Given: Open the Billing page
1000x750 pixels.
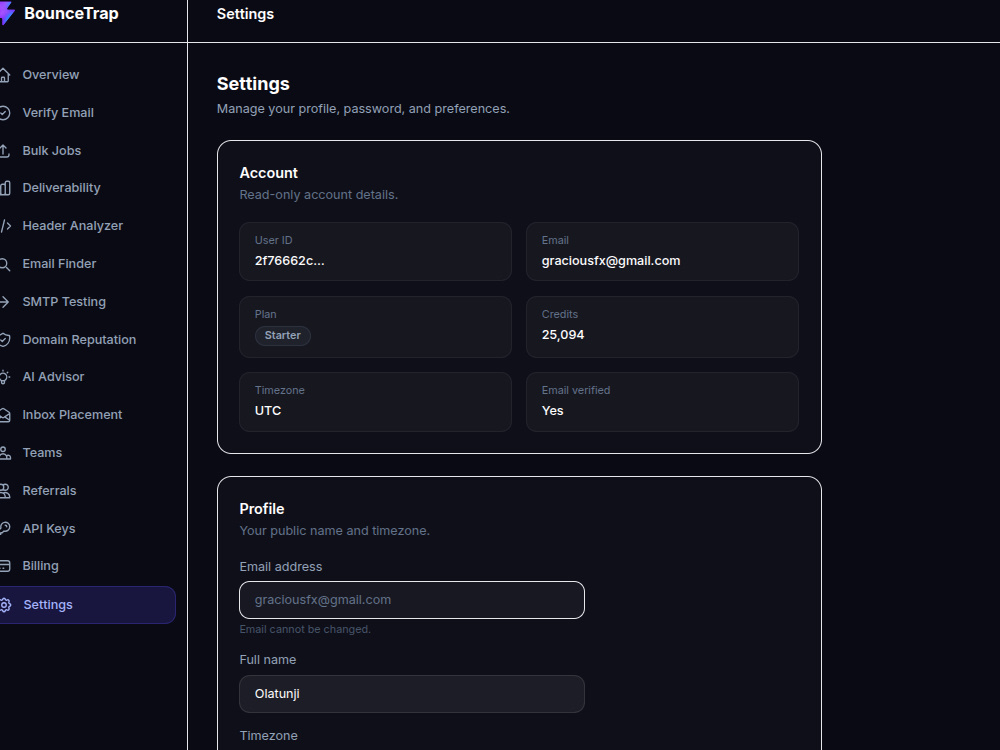Looking at the screenshot, I should coord(40,566).
